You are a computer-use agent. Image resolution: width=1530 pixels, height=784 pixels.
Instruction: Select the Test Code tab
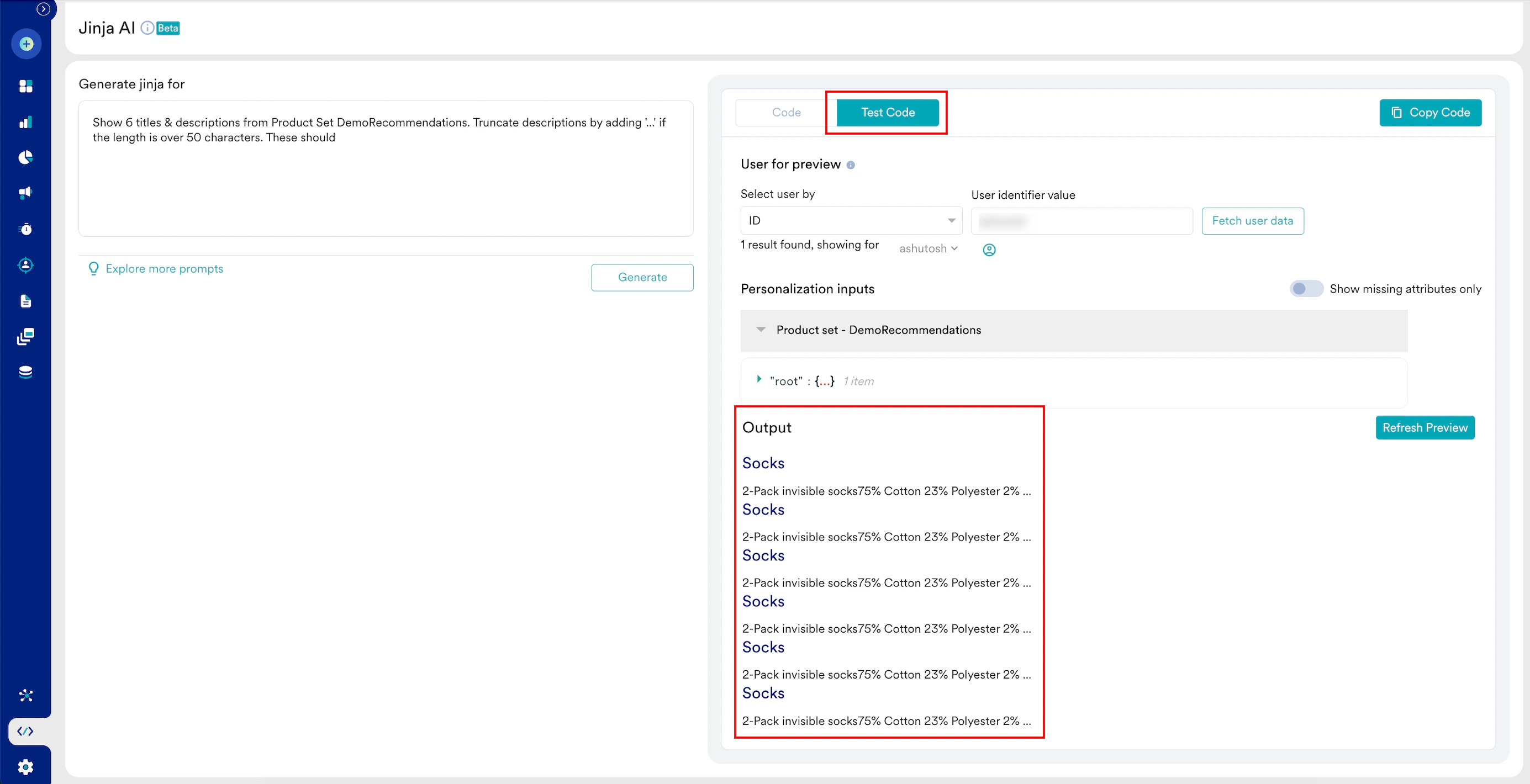tap(888, 113)
